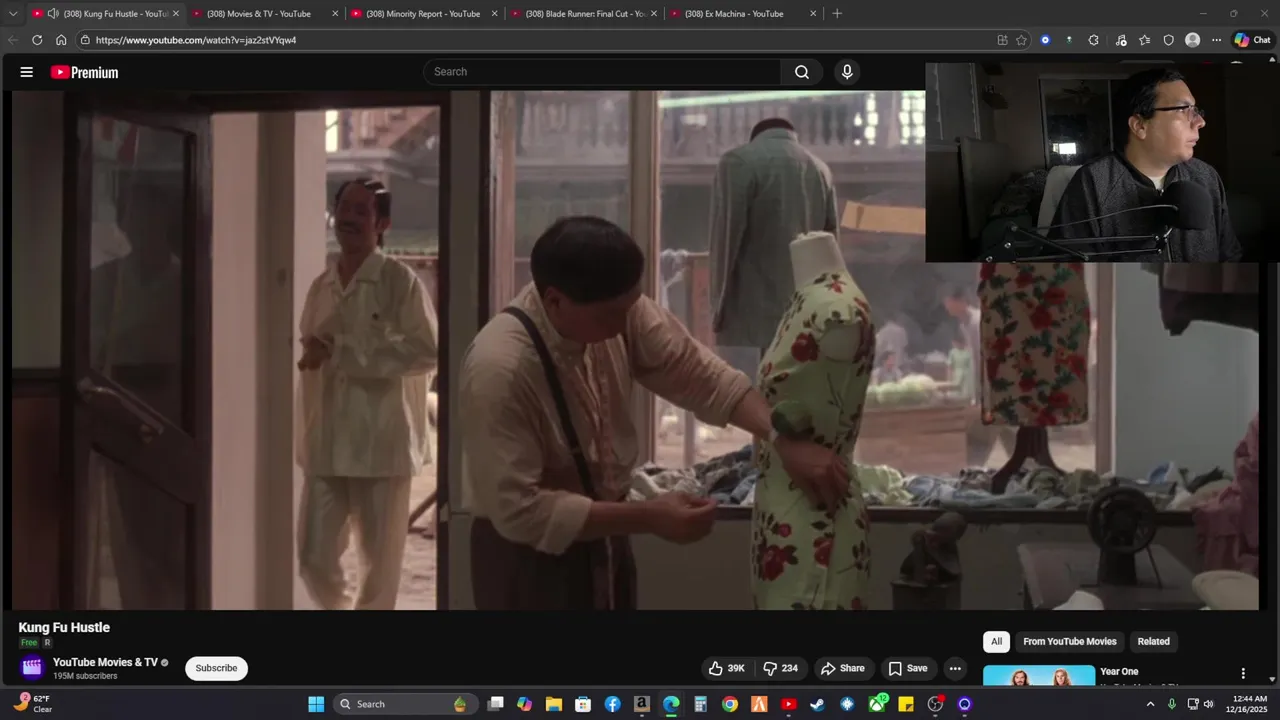Open the browser profile avatar
The width and height of the screenshot is (1280, 720).
1192,40
